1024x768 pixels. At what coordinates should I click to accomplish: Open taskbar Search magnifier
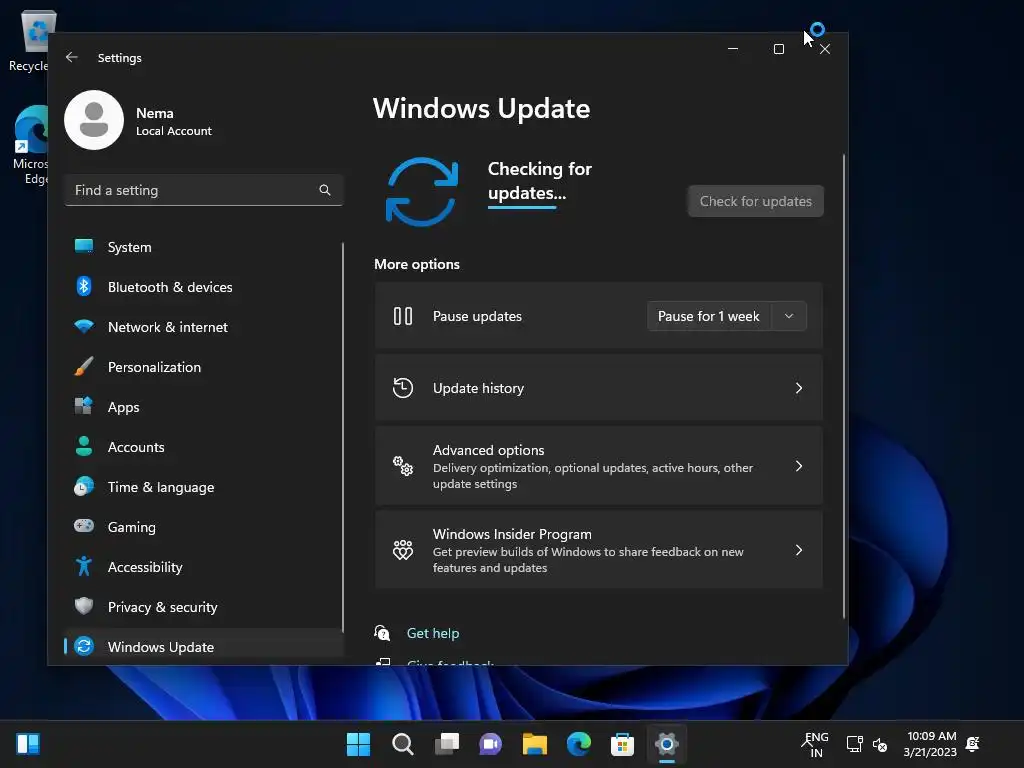[x=402, y=744]
